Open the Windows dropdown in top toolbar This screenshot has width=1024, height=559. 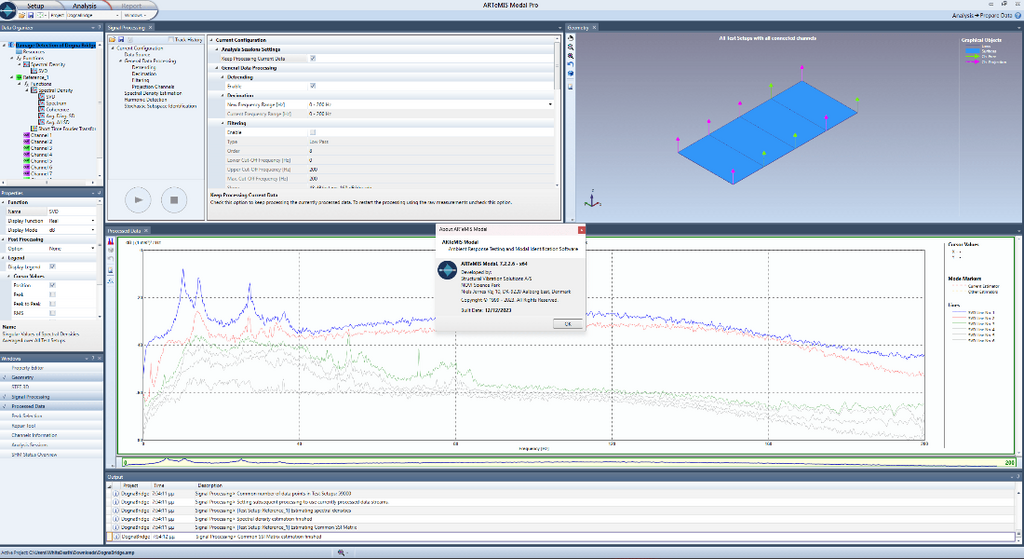point(138,15)
